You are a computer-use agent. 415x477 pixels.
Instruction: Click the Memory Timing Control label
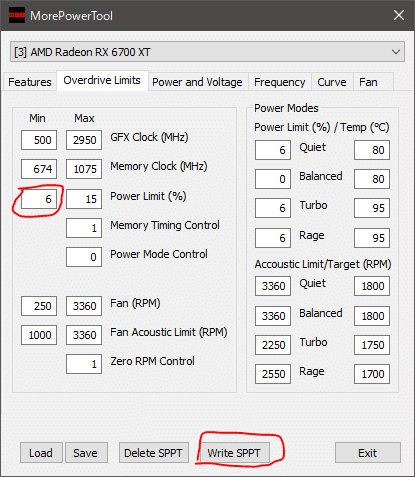click(x=165, y=225)
